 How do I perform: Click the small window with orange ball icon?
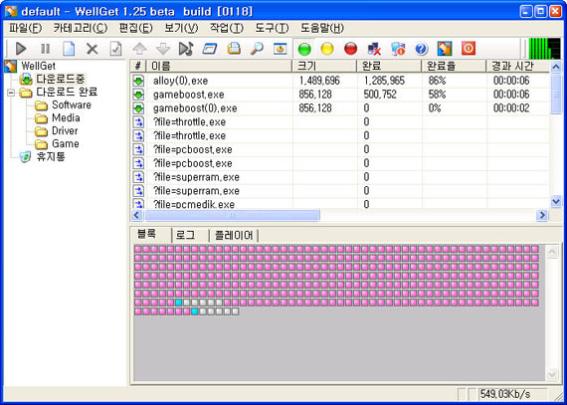[280, 49]
